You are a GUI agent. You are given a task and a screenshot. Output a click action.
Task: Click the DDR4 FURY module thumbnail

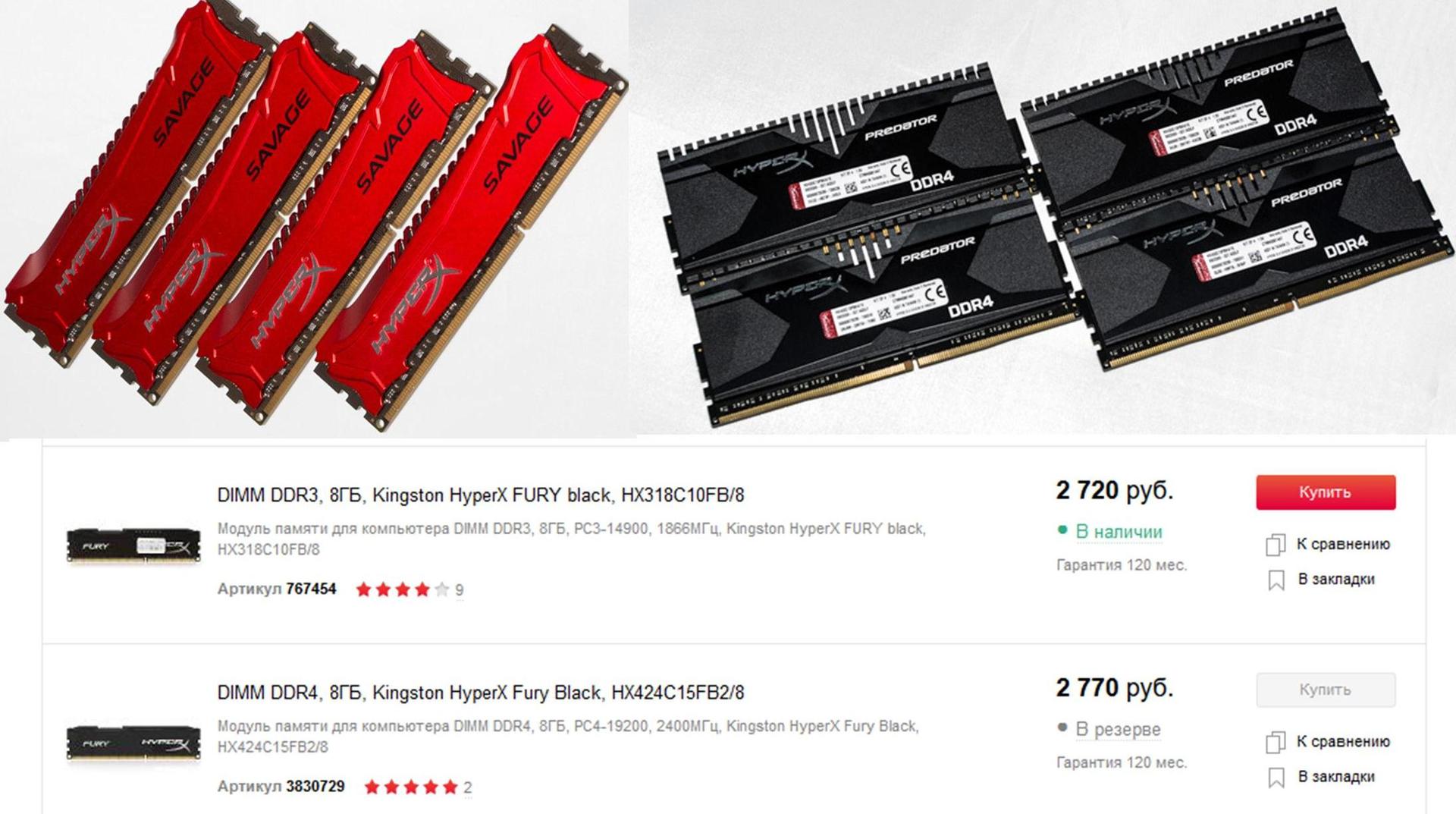[133, 743]
